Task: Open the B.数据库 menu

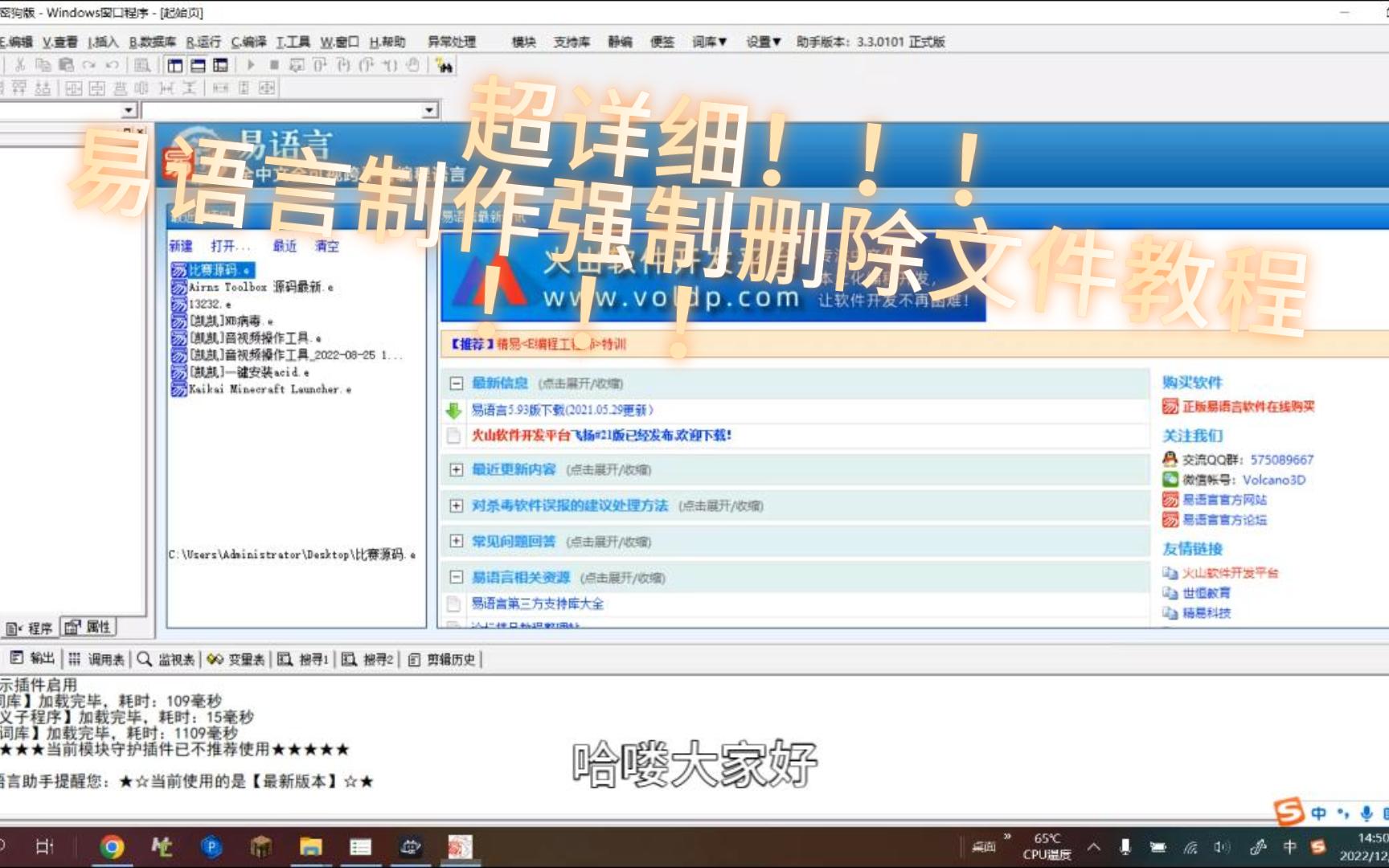Action: pos(152,42)
